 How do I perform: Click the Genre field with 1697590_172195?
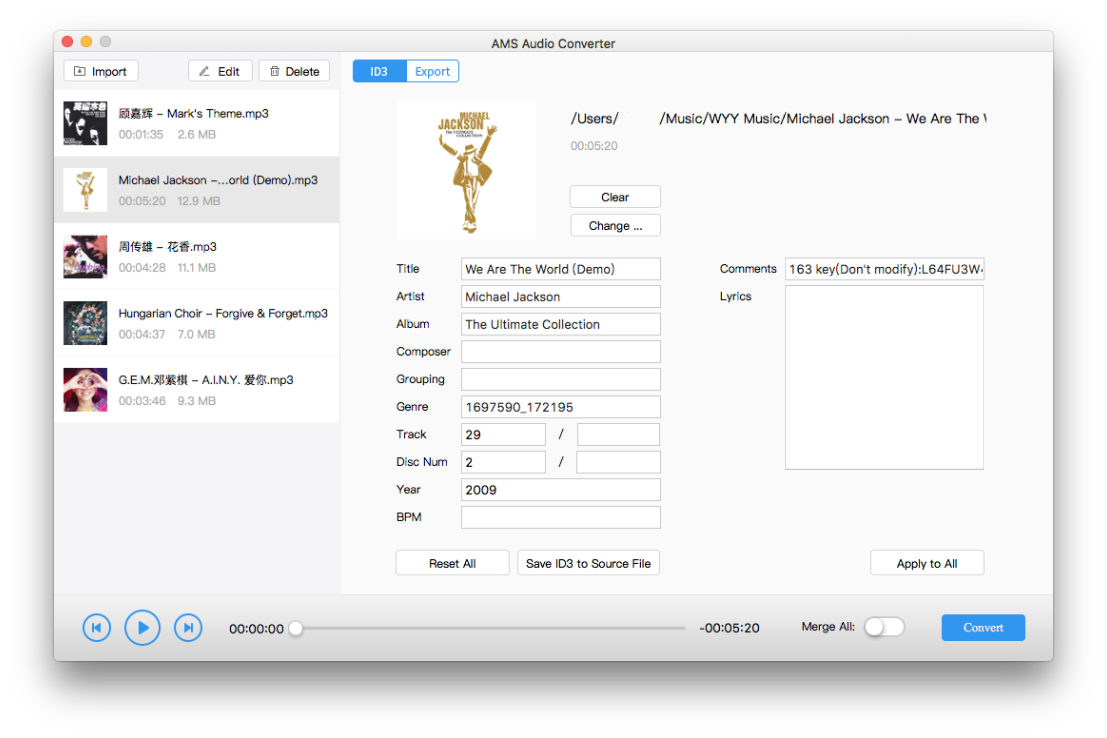click(561, 407)
